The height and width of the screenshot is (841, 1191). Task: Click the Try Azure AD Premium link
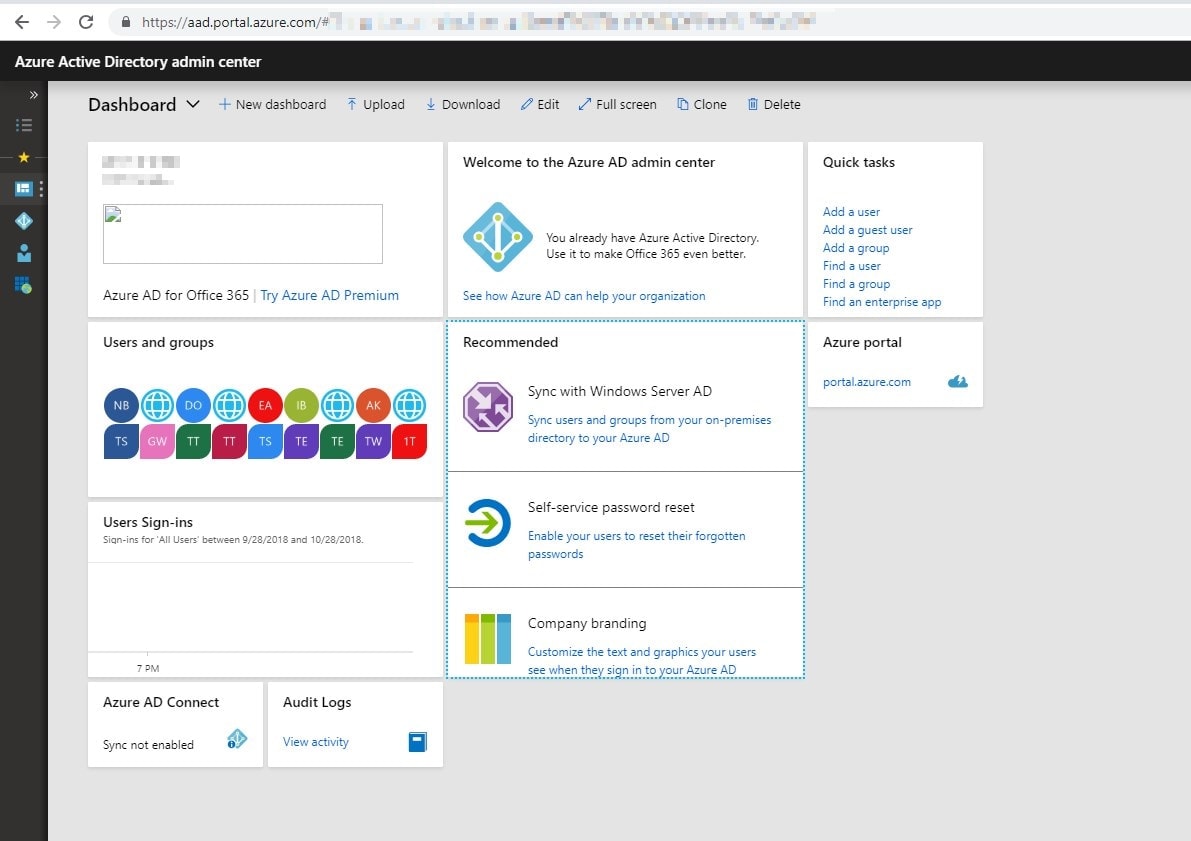click(x=329, y=296)
